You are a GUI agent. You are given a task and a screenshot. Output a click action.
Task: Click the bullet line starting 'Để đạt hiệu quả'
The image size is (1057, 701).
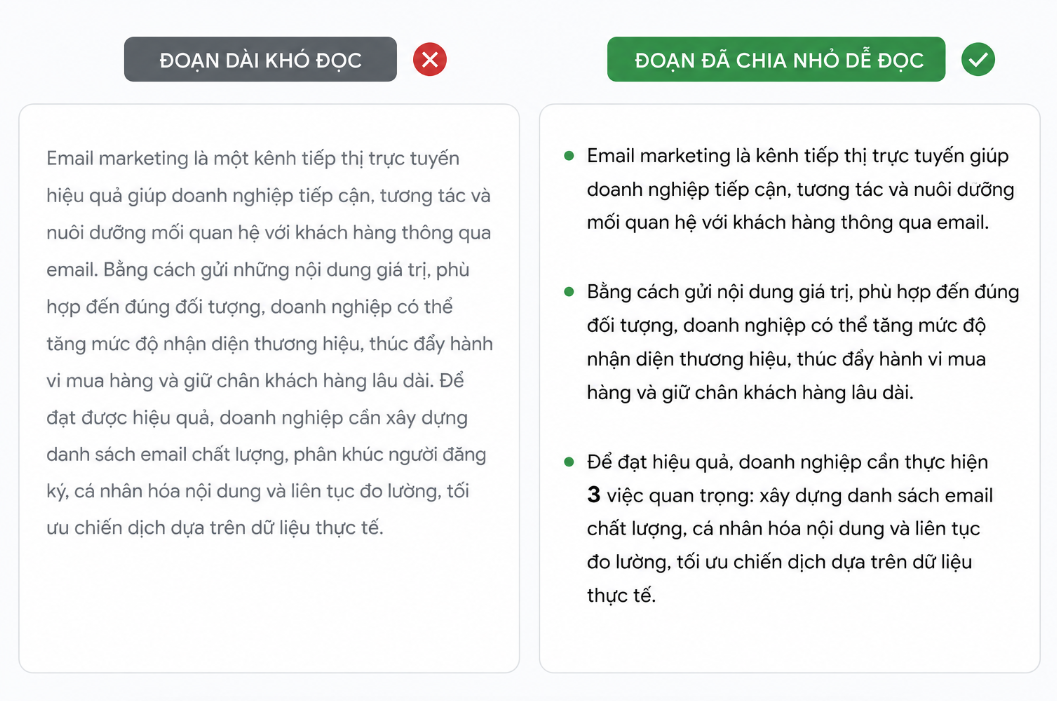[787, 462]
